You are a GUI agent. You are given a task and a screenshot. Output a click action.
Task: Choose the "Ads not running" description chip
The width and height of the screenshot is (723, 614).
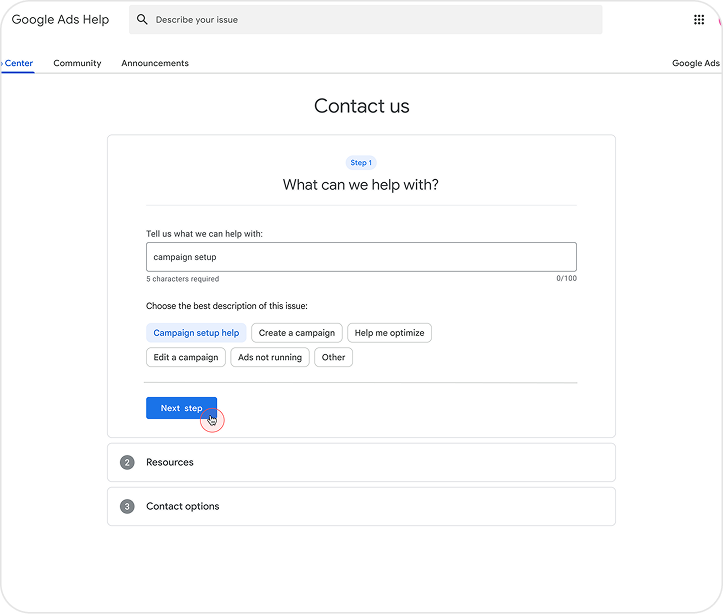[270, 358]
